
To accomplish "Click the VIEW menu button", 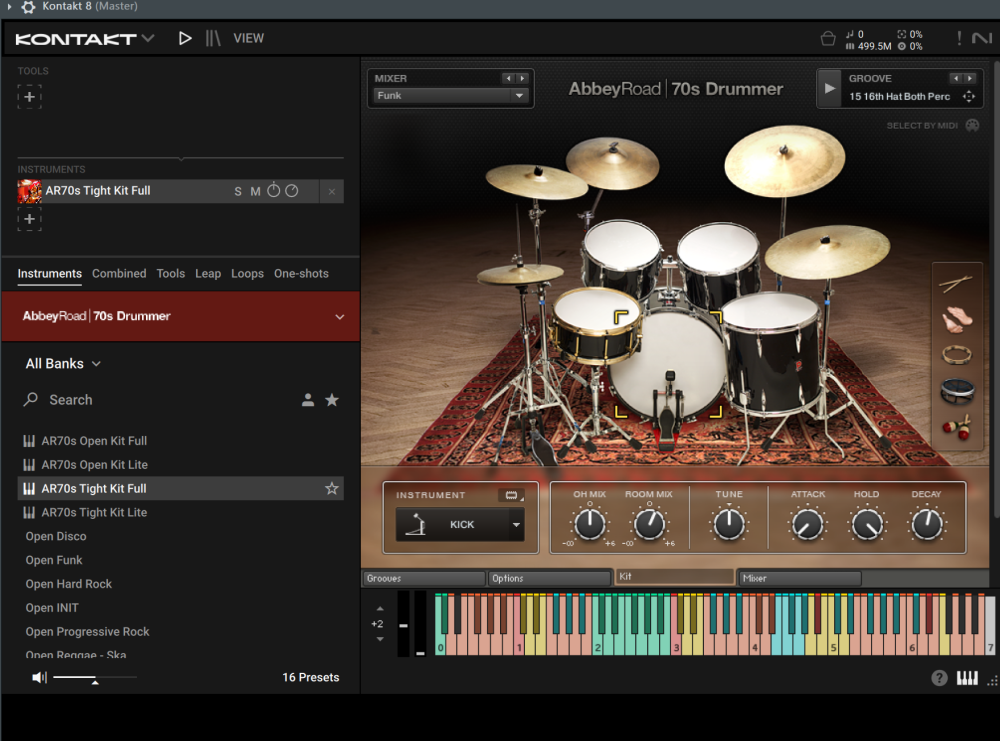I will click(x=248, y=38).
